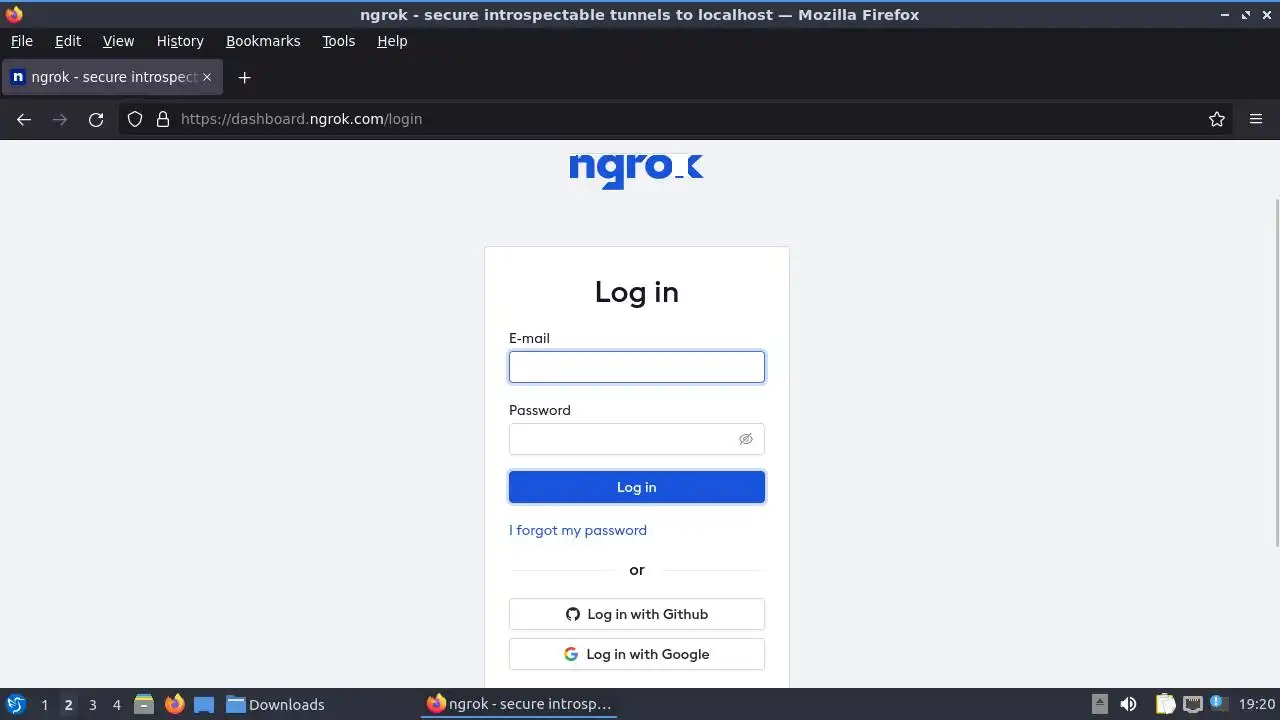Open the View menu
This screenshot has width=1280, height=720.
[118, 41]
